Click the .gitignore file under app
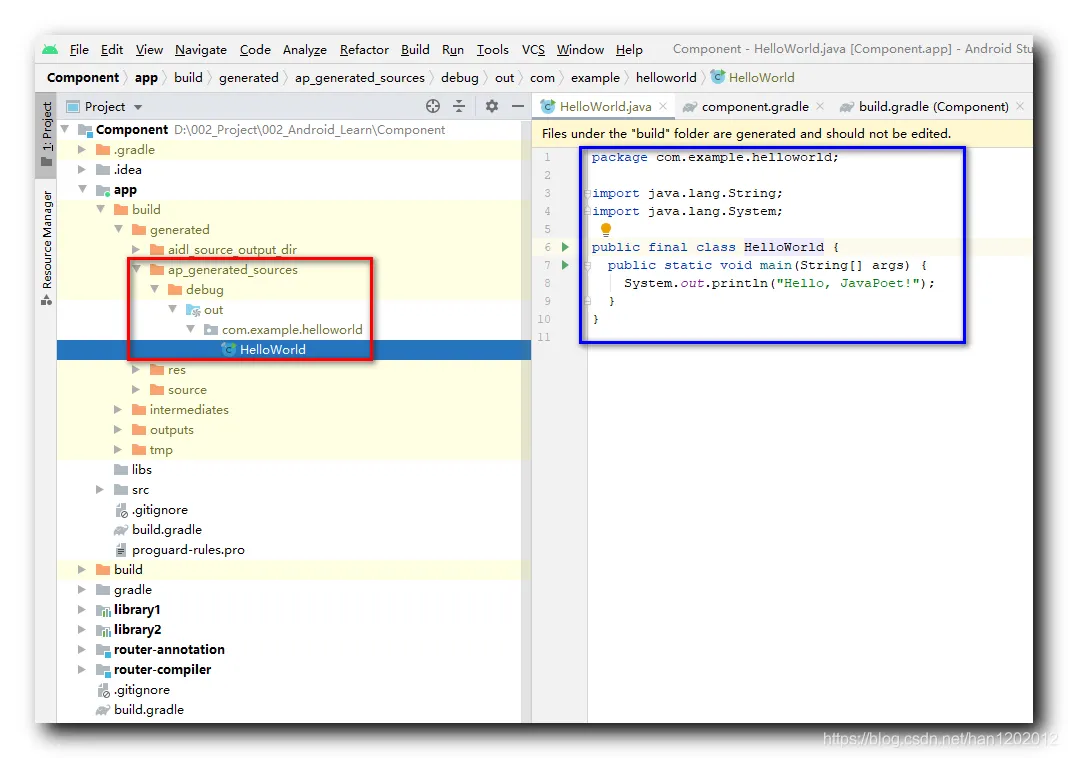Viewport: 1068px width, 758px height. pyautogui.click(x=159, y=509)
